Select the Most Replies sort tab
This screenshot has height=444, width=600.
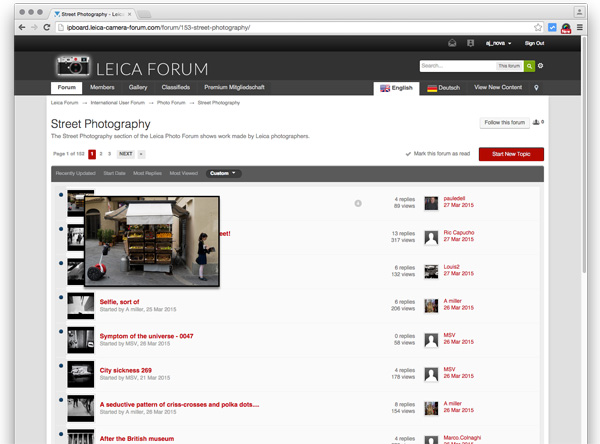147,173
